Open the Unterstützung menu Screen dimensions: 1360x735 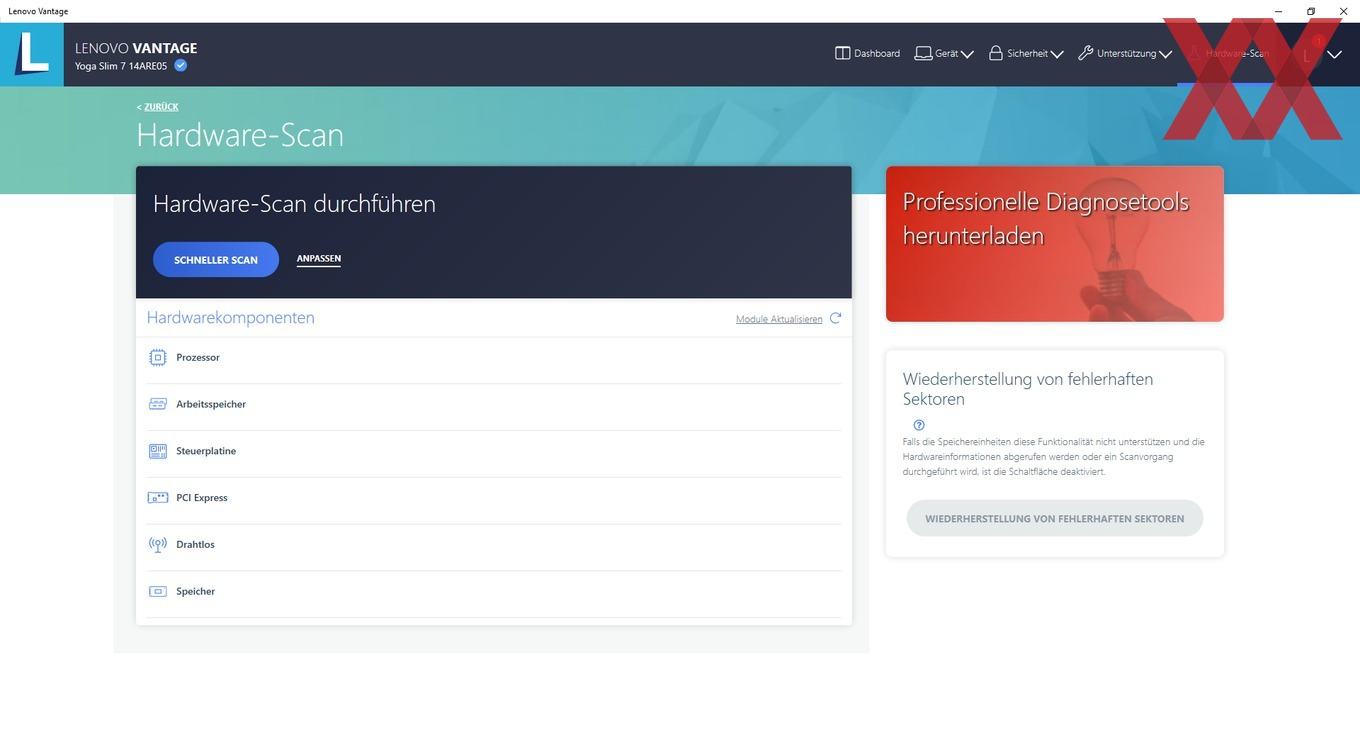1125,54
